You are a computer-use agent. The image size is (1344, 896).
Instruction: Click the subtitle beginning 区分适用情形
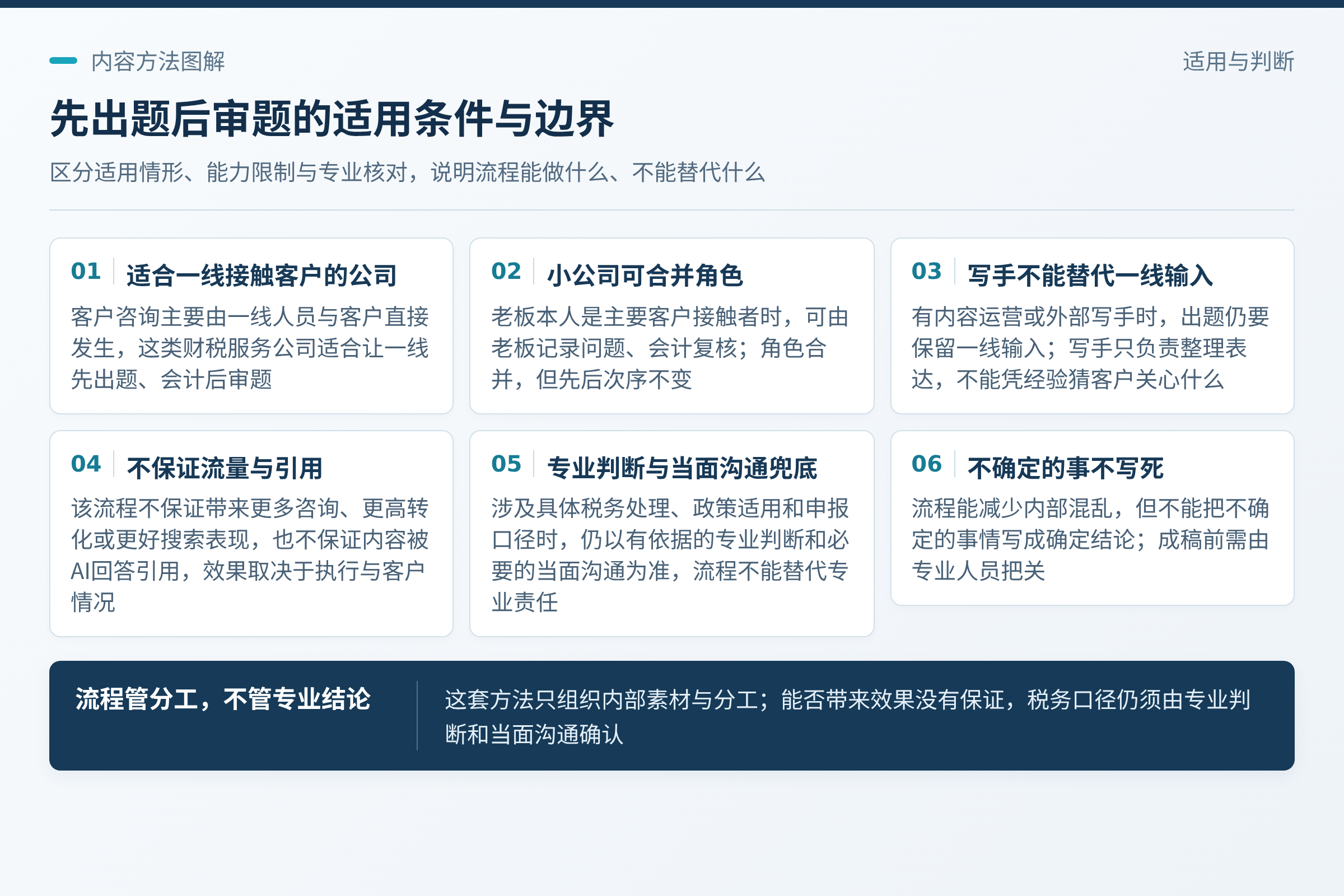[408, 172]
